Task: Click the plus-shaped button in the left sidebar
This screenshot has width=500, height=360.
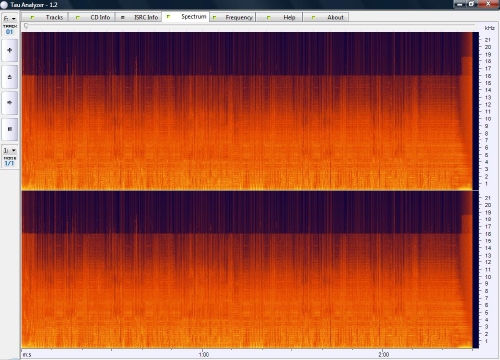Action: tap(10, 50)
